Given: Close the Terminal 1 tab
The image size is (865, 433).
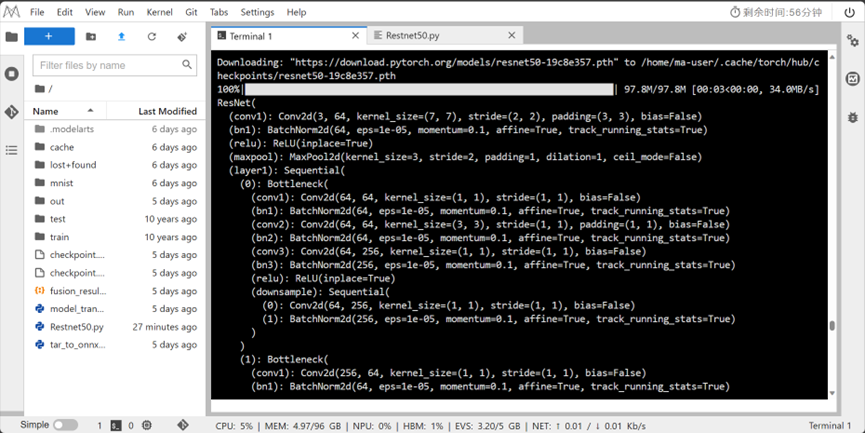Looking at the screenshot, I should point(355,36).
